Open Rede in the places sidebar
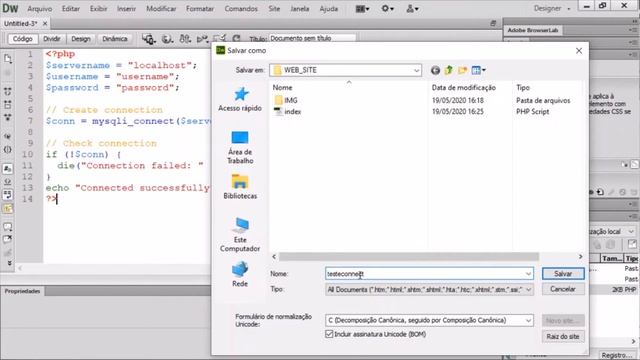Screen dimensions: 640x360 pos(240,275)
